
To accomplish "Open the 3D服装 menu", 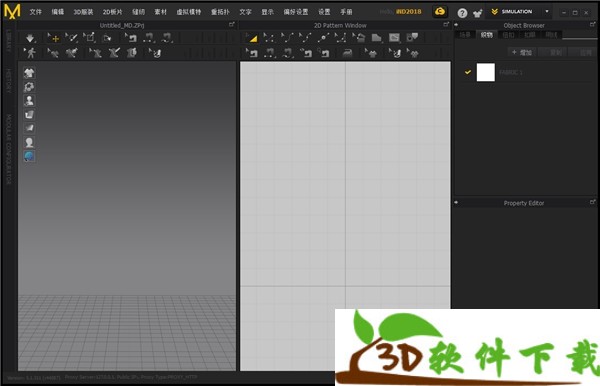I will 83,12.
